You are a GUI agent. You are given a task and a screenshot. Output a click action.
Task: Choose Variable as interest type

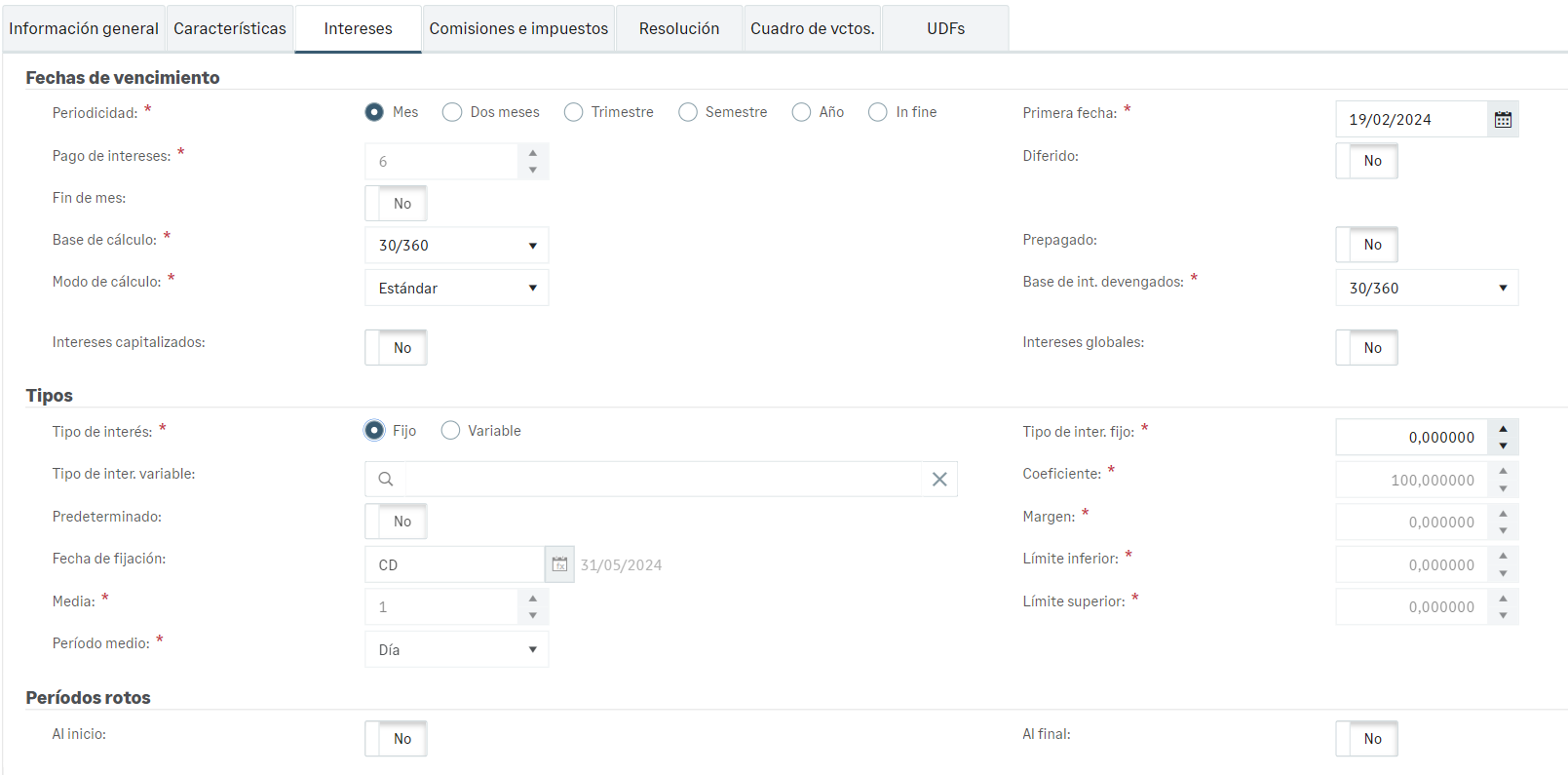(450, 431)
